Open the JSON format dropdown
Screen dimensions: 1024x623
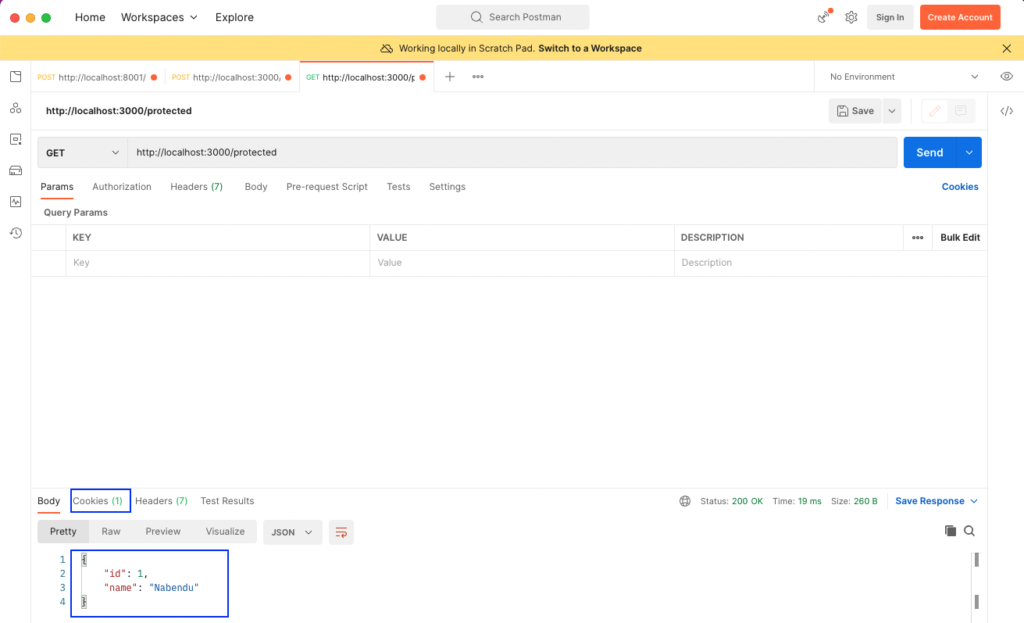[292, 532]
